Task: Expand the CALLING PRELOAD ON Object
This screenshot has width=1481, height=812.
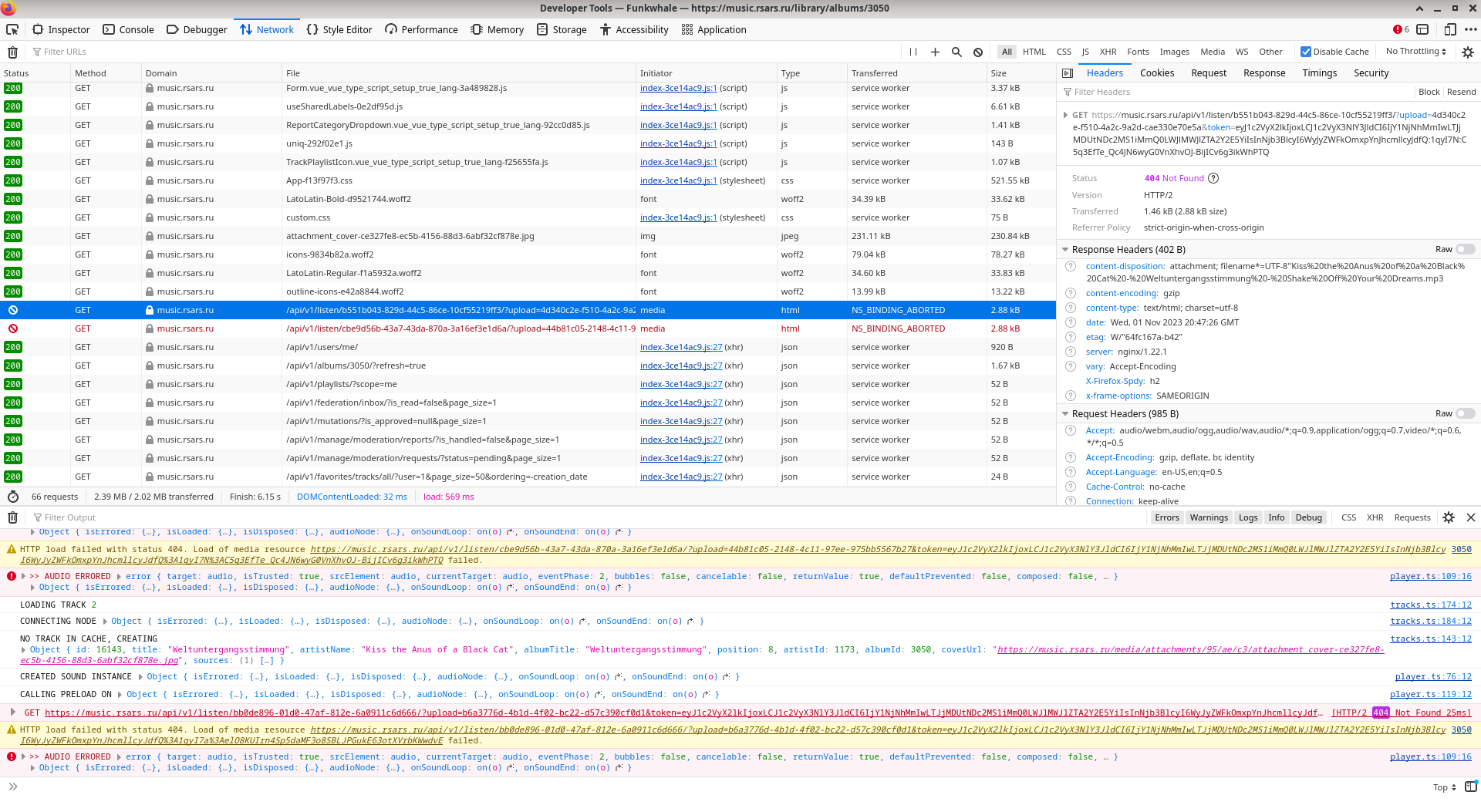Action: pos(120,695)
